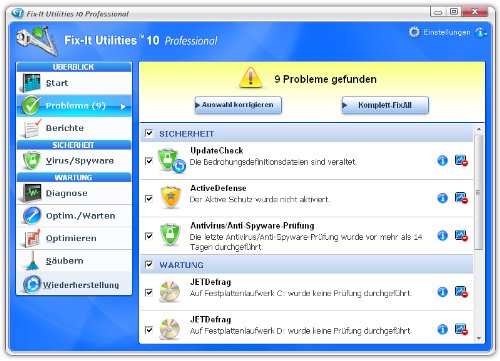Uncheck the JETDefrag drive C: checkbox
The width and height of the screenshot is (500, 361).
click(149, 293)
